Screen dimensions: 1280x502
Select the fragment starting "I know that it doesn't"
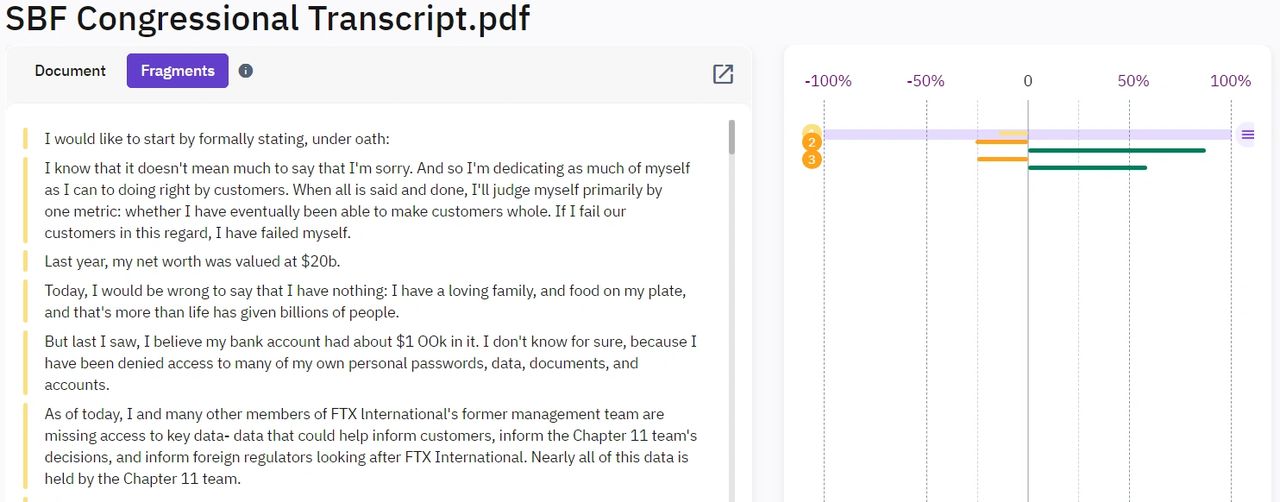point(367,200)
